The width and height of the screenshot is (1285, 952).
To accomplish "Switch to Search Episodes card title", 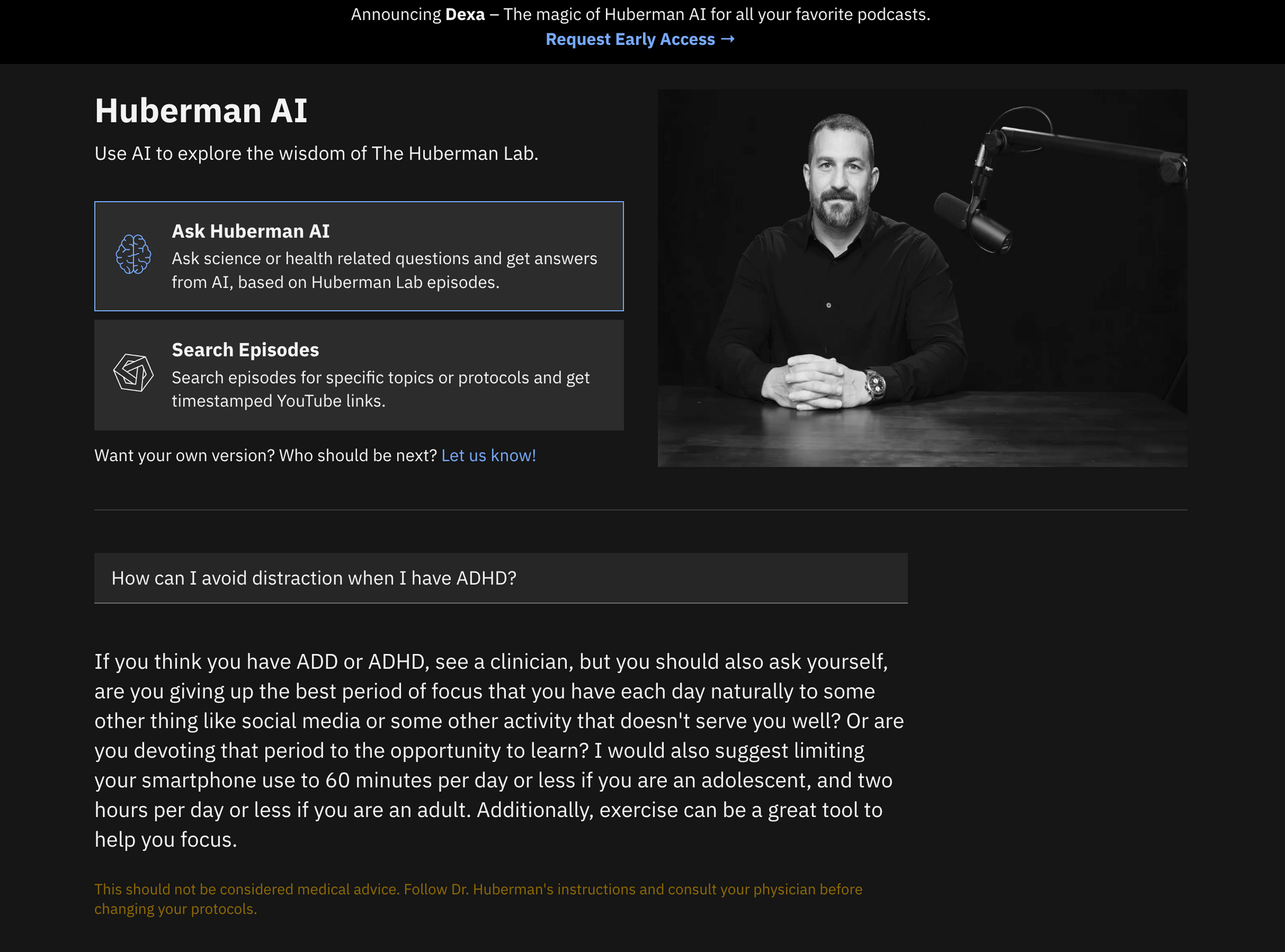I will [x=245, y=350].
